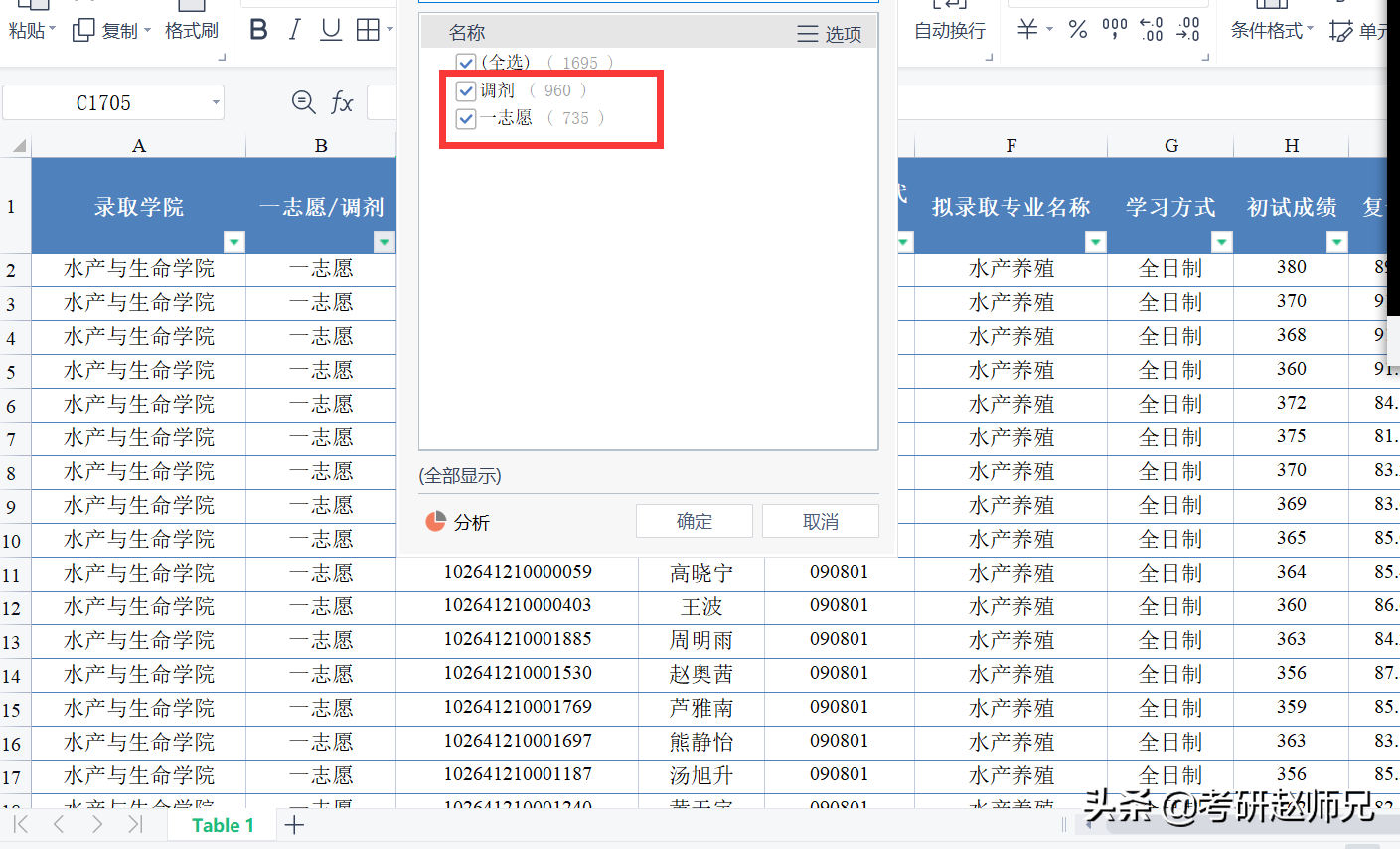Open the fx insert function tool
This screenshot has height=849, width=1400.
(x=342, y=101)
